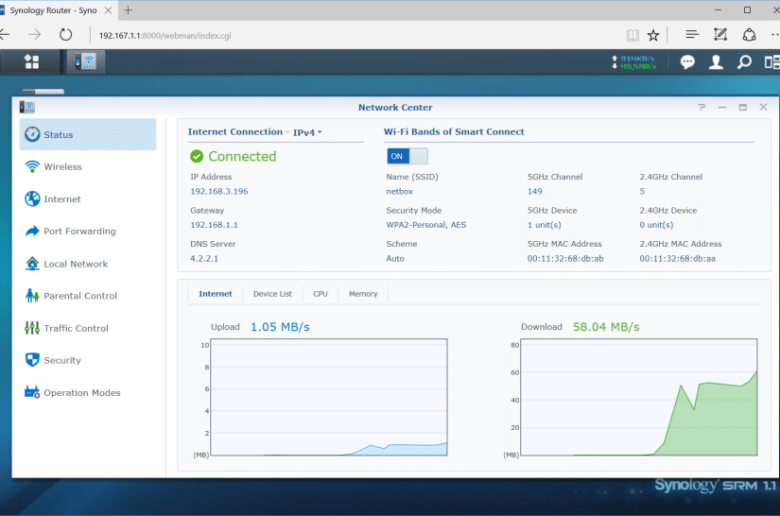Click the Port Forwarding arrow icon
780x516 pixels.
coord(32,231)
